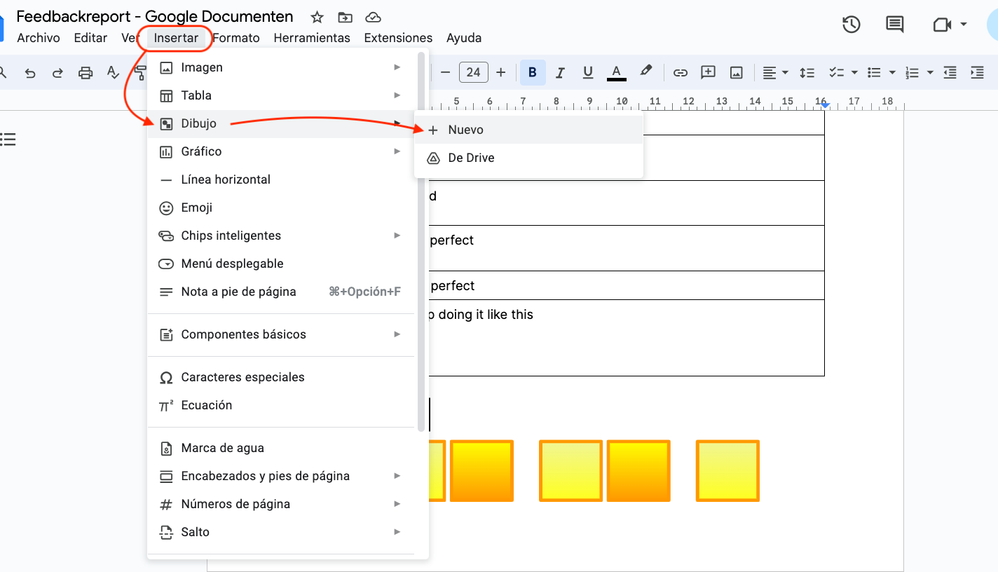This screenshot has width=998, height=572.
Task: Add a Marca de agua
Action: click(281, 448)
